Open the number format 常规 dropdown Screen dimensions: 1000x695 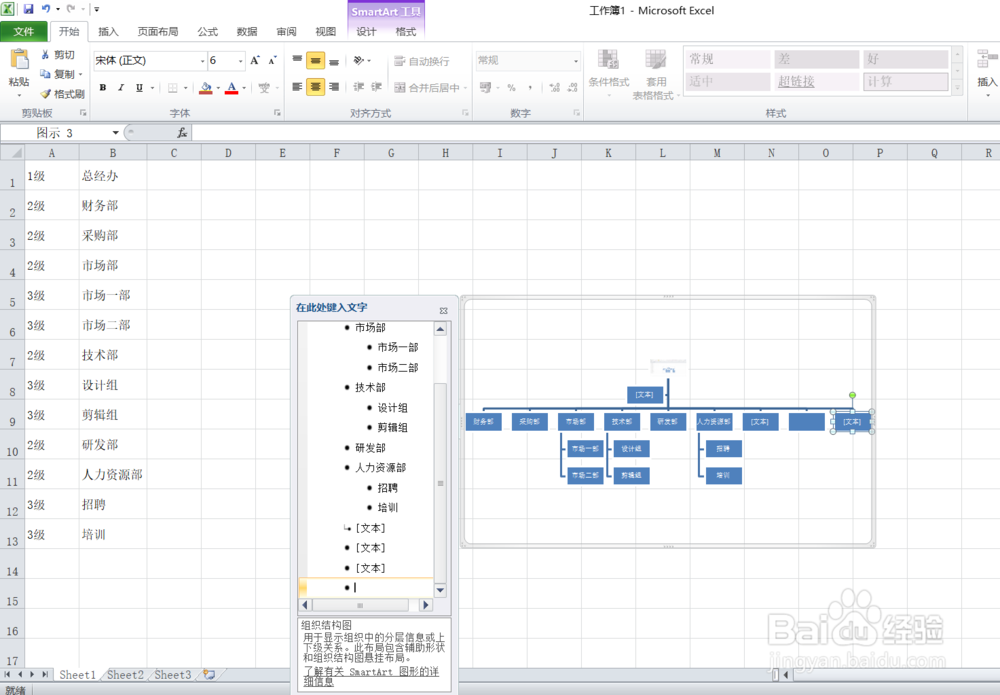576,61
